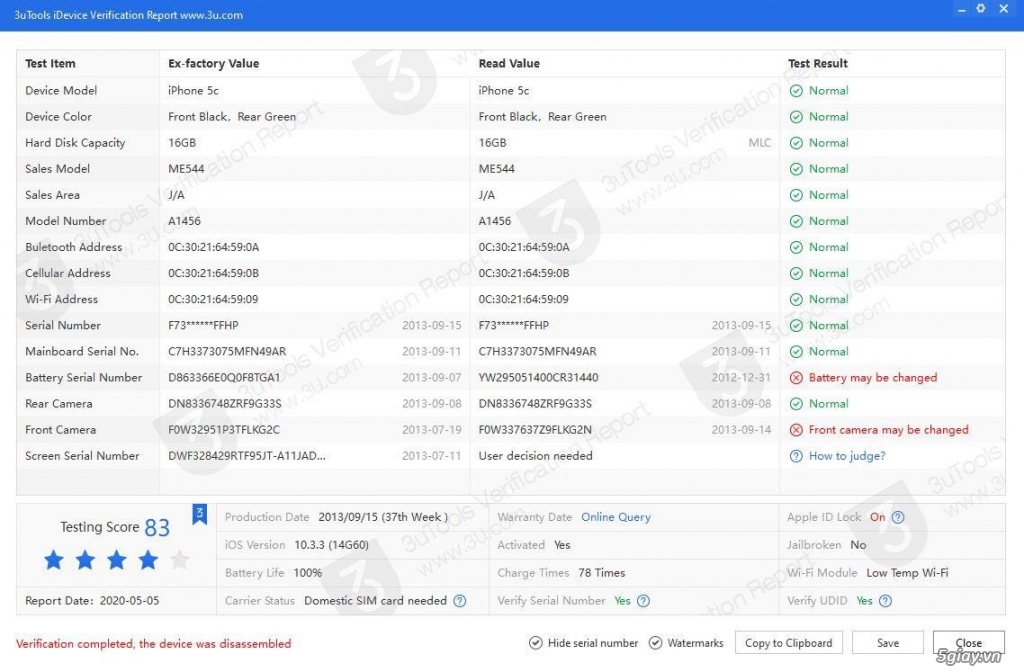Click red X icon for Battery changed
The image size is (1024, 672).
point(796,378)
